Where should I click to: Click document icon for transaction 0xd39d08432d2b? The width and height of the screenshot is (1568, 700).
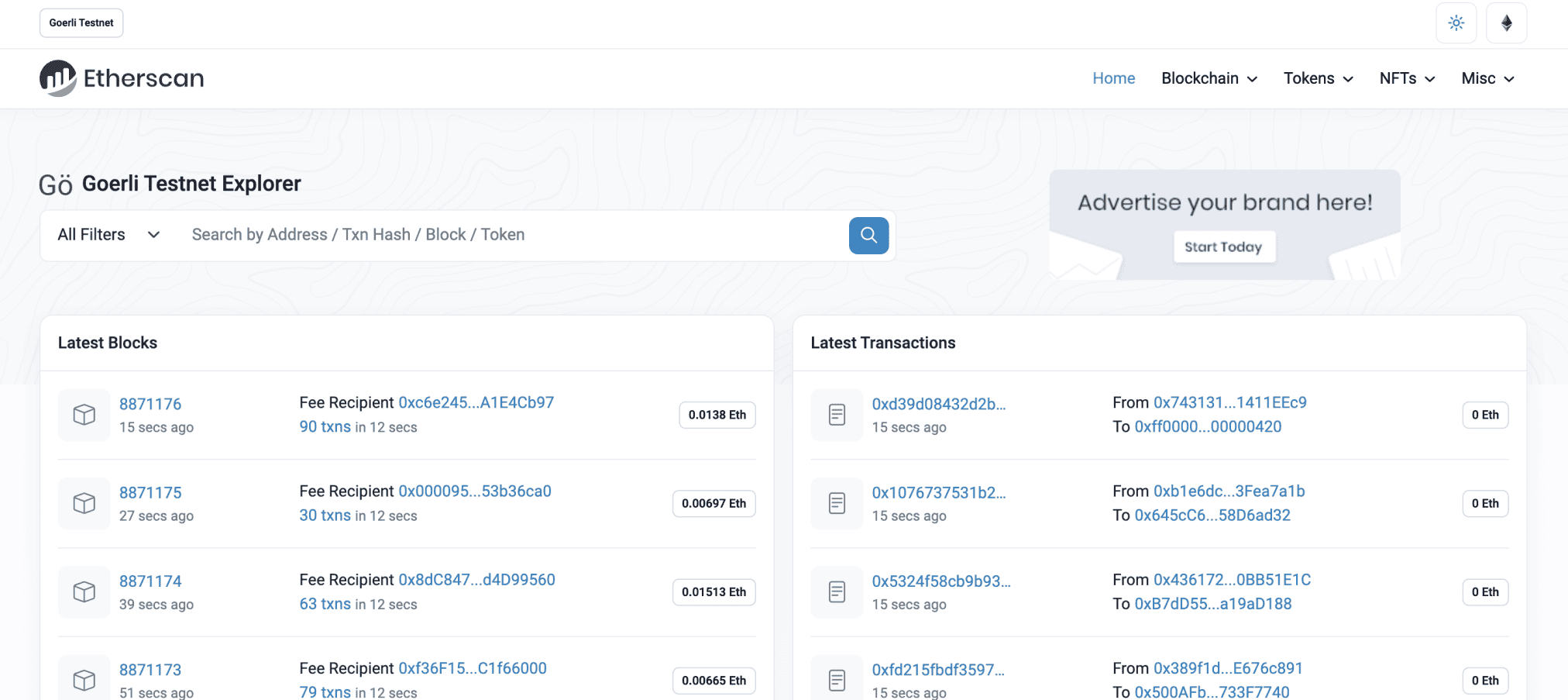click(837, 415)
